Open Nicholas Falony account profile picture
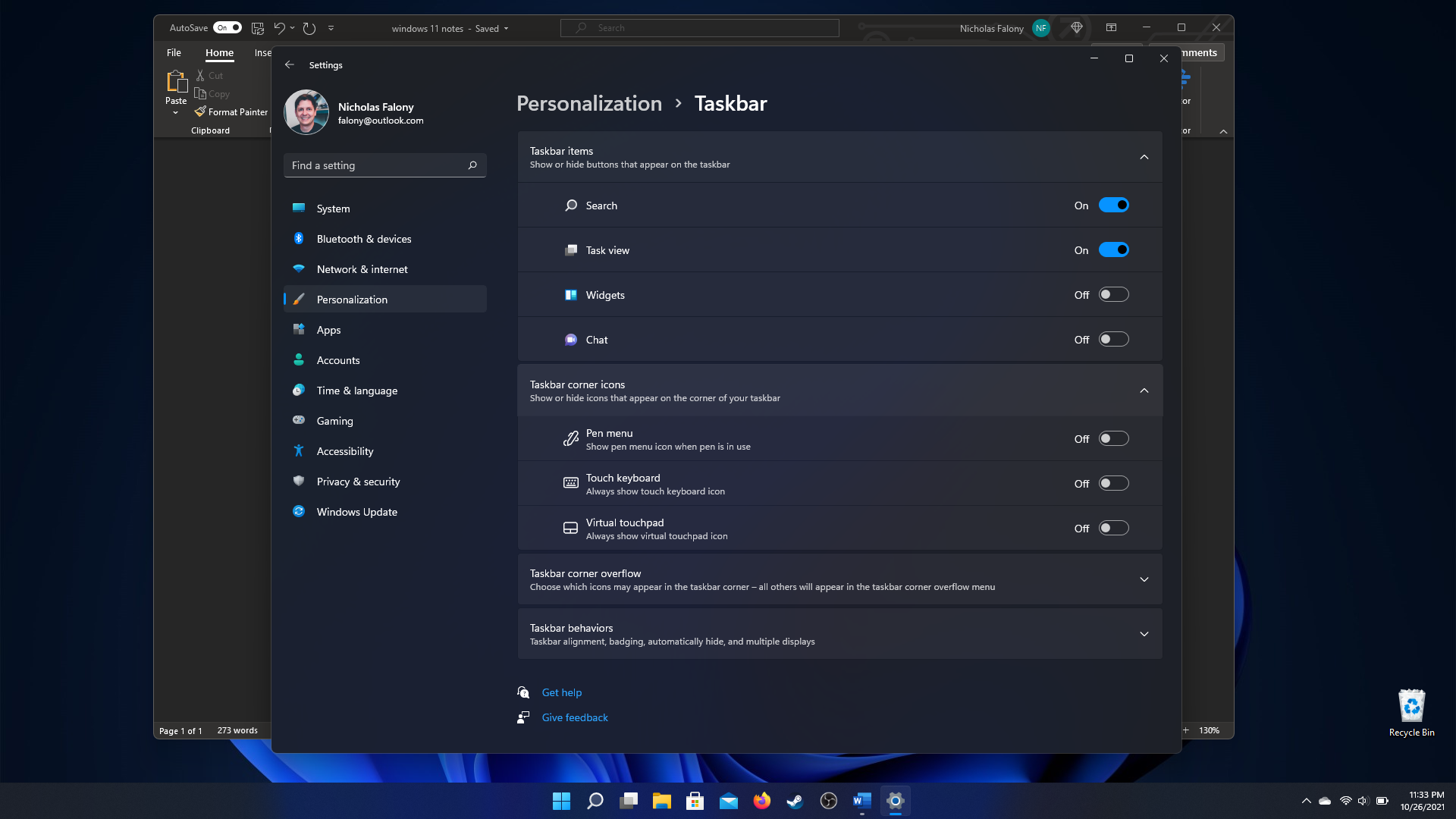This screenshot has width=1456, height=819. click(306, 112)
